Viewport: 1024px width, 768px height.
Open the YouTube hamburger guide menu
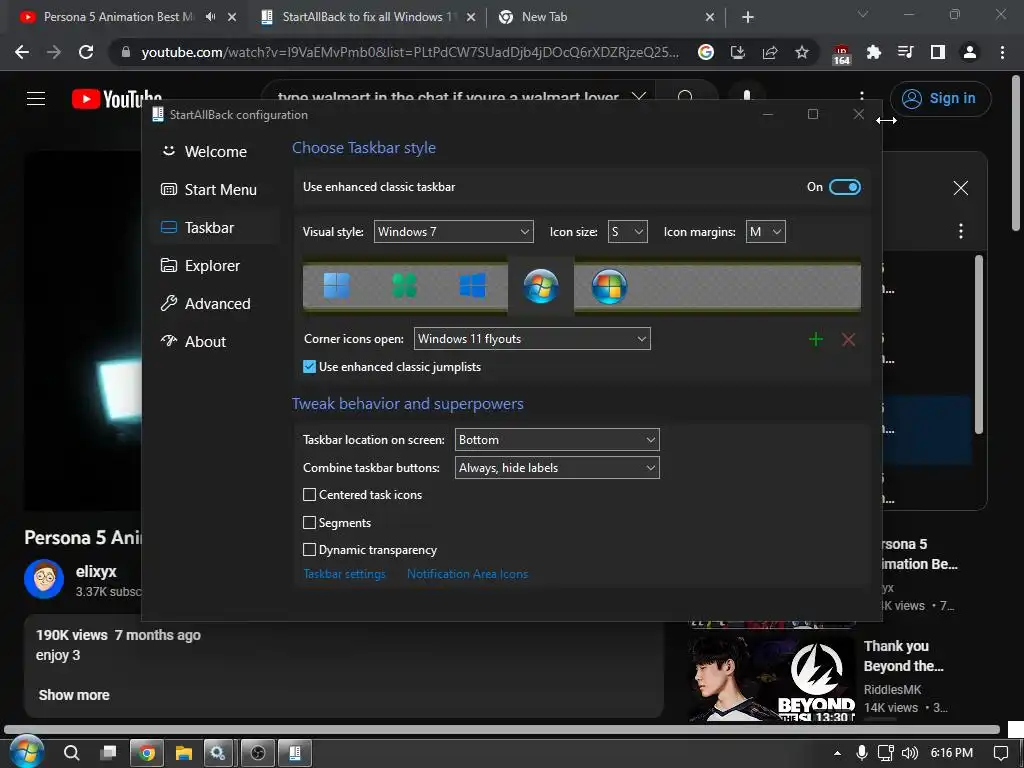point(36,99)
